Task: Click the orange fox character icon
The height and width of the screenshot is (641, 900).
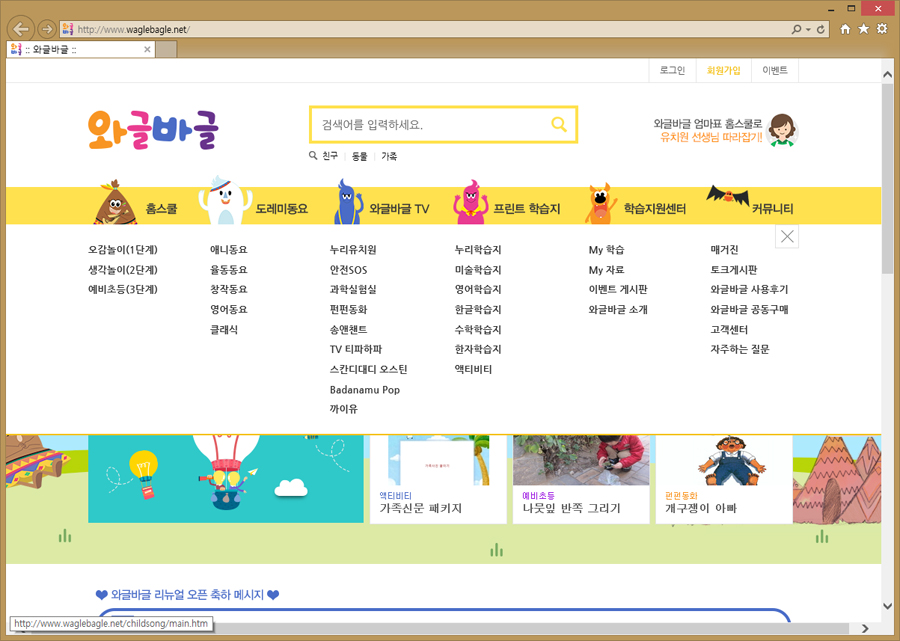Action: (600, 204)
